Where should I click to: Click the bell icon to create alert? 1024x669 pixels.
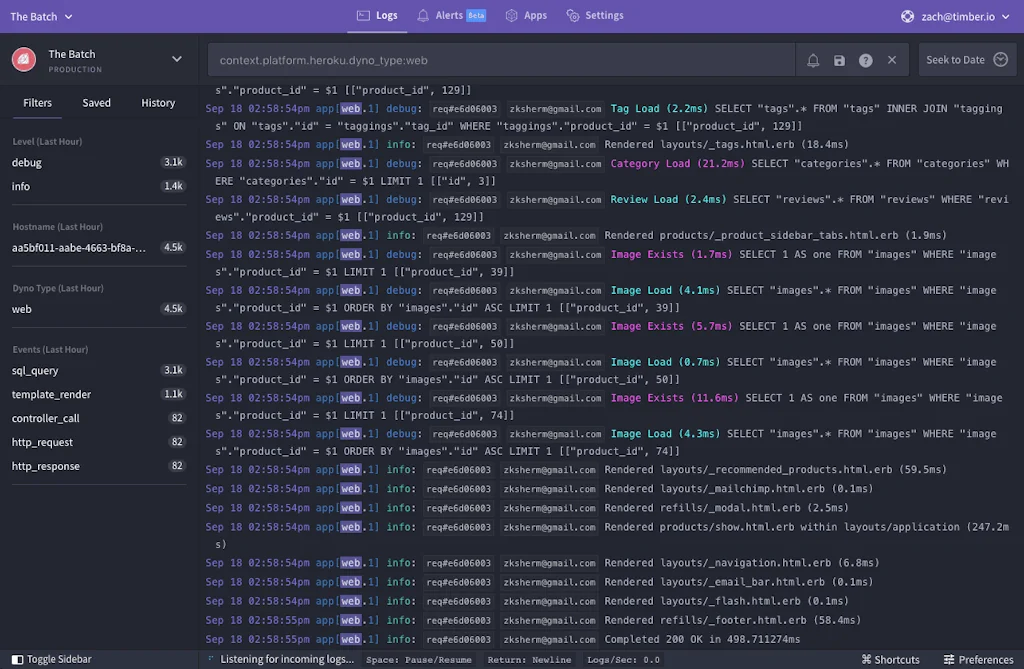tap(813, 60)
